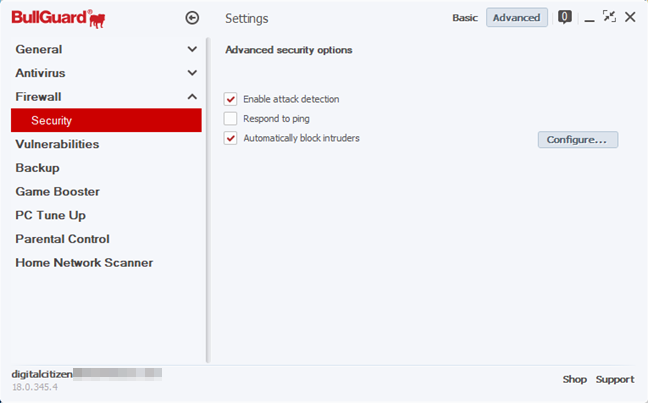This screenshot has height=403, width=648.
Task: Click the Advanced security options heading
Action: pos(288,50)
